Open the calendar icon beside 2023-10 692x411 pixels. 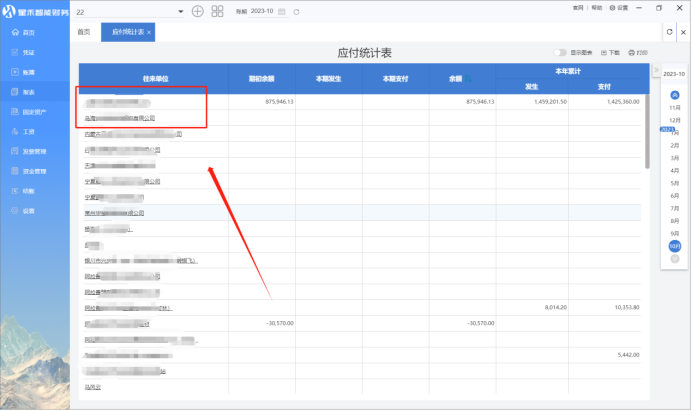[282, 11]
